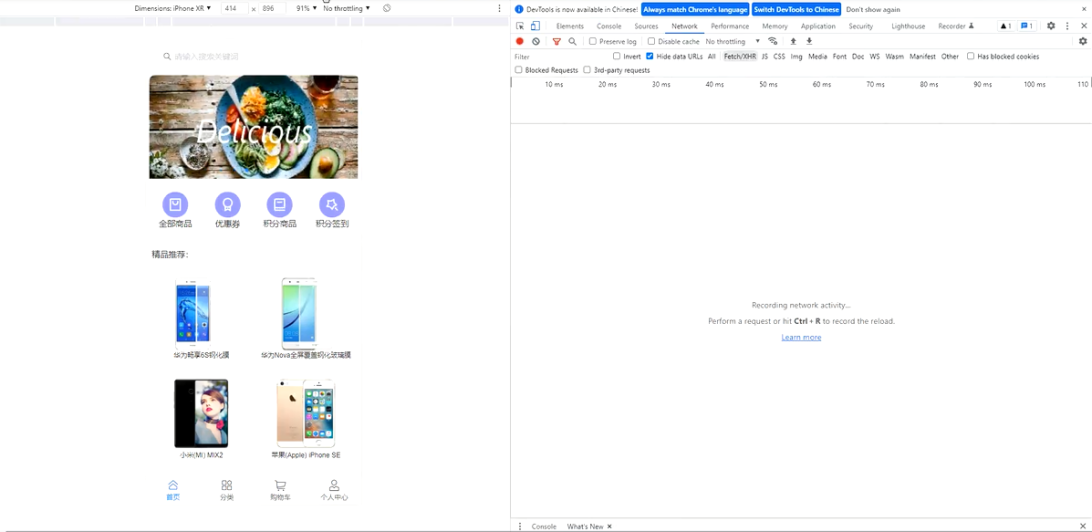This screenshot has height=532, width=1092.
Task: Switch to the Performance tab
Action: click(730, 26)
